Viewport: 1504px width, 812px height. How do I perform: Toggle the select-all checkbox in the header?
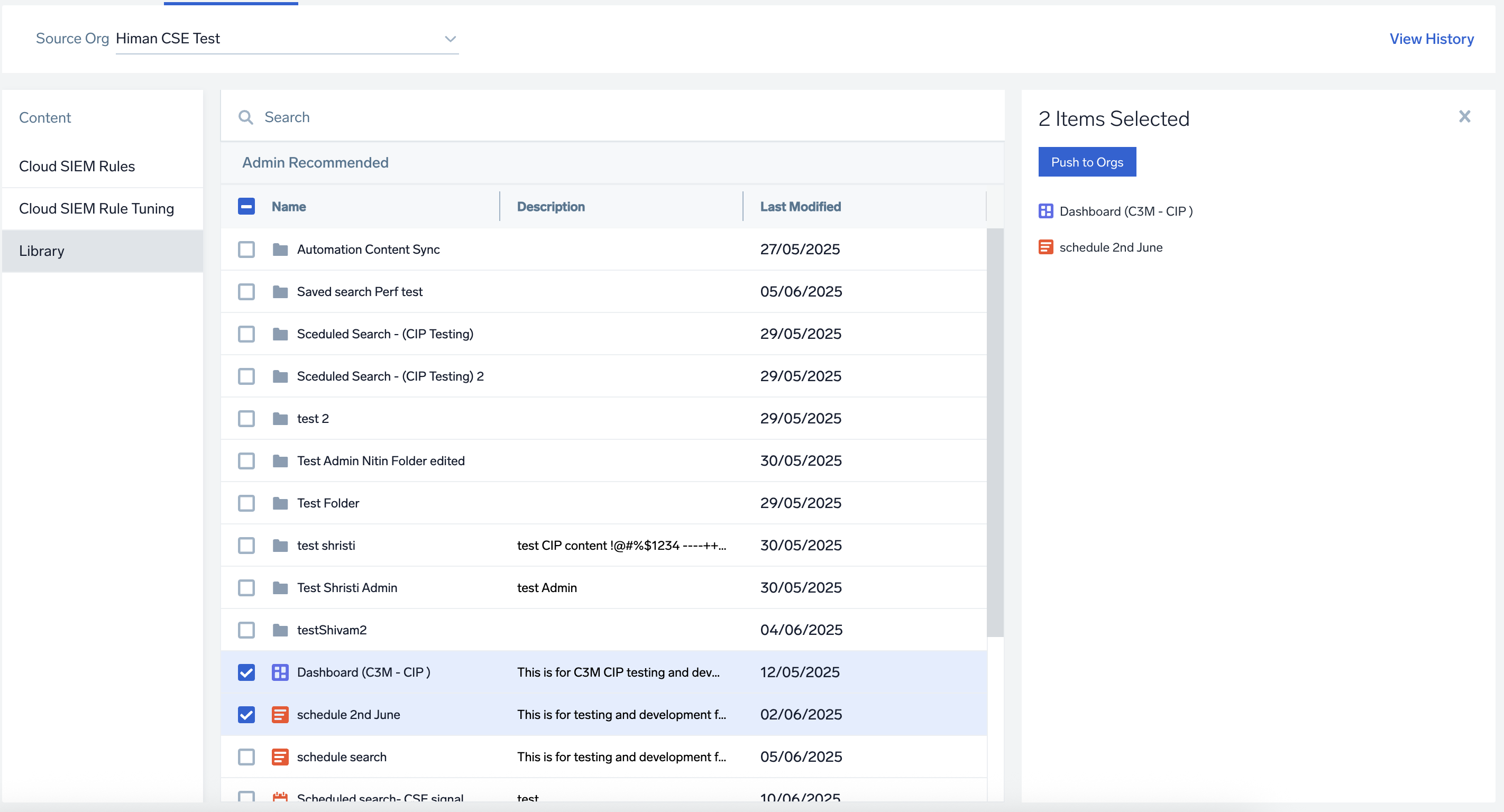click(246, 207)
